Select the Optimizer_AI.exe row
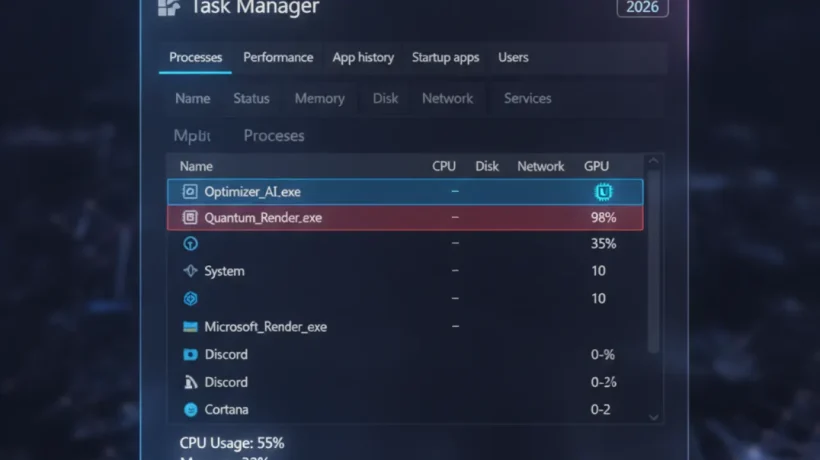The height and width of the screenshot is (460, 820). click(405, 192)
